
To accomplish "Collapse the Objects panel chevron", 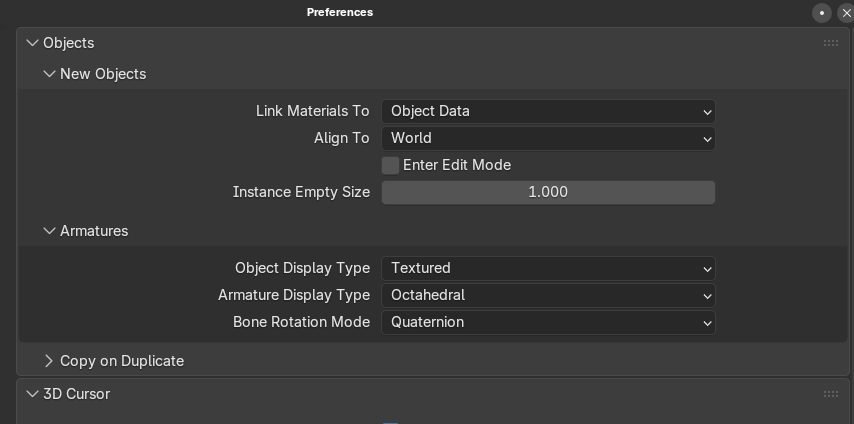I will (x=32, y=43).
